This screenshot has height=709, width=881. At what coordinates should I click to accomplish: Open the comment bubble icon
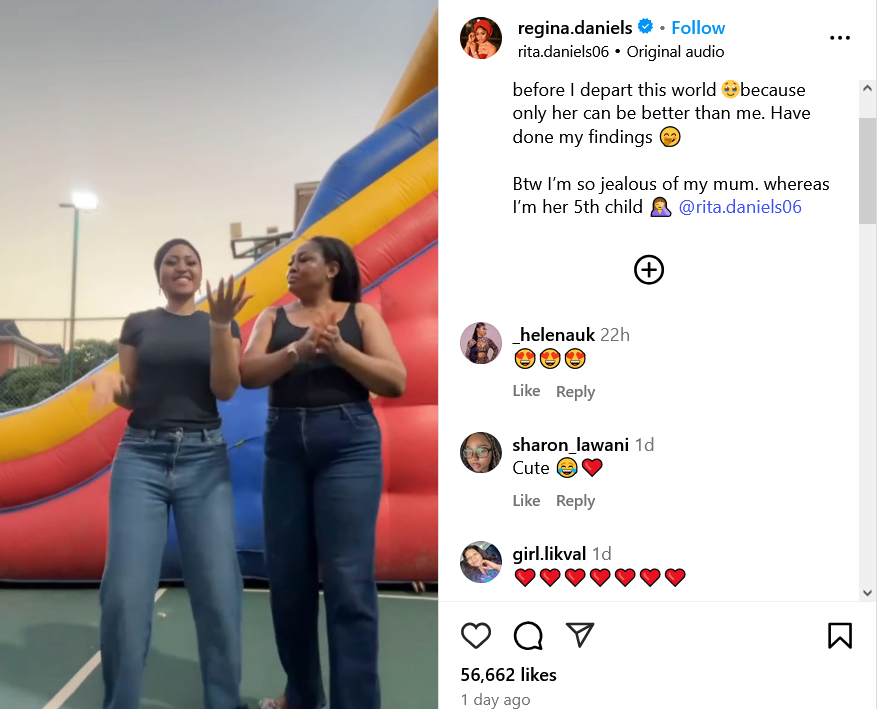coord(528,635)
